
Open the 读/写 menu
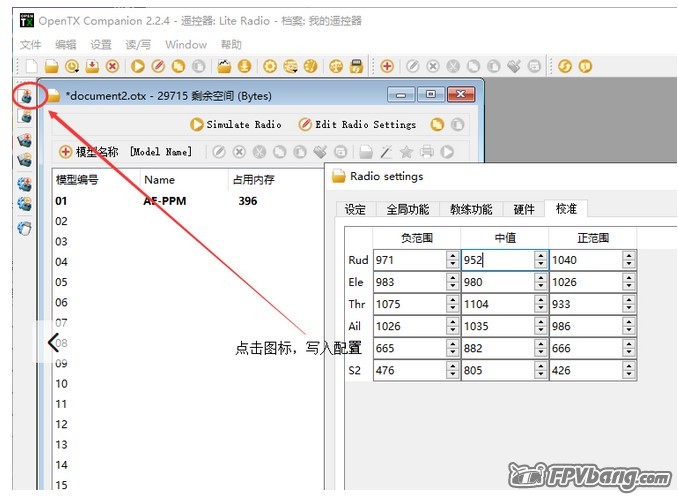(138, 45)
